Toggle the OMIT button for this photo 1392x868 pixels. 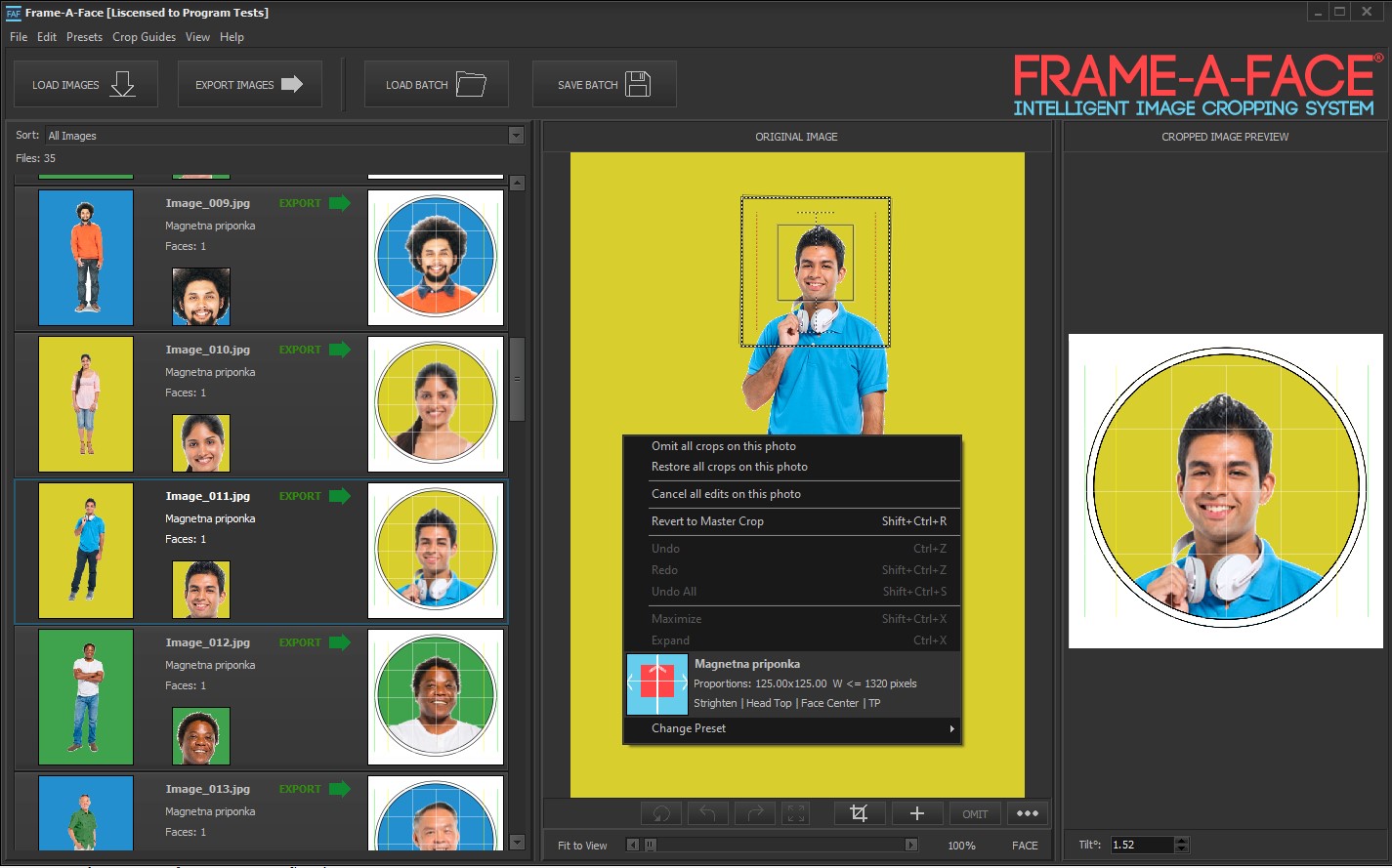[x=975, y=813]
